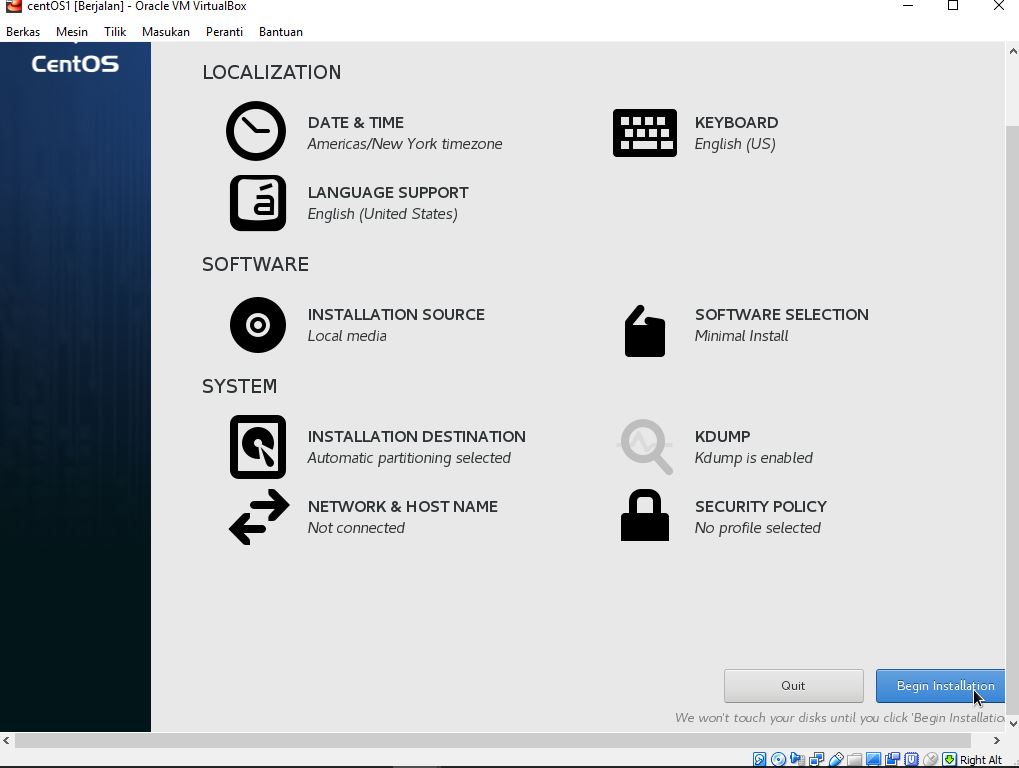This screenshot has height=768, width=1019.
Task: Click the hard disk activity status icon
Action: (x=759, y=759)
